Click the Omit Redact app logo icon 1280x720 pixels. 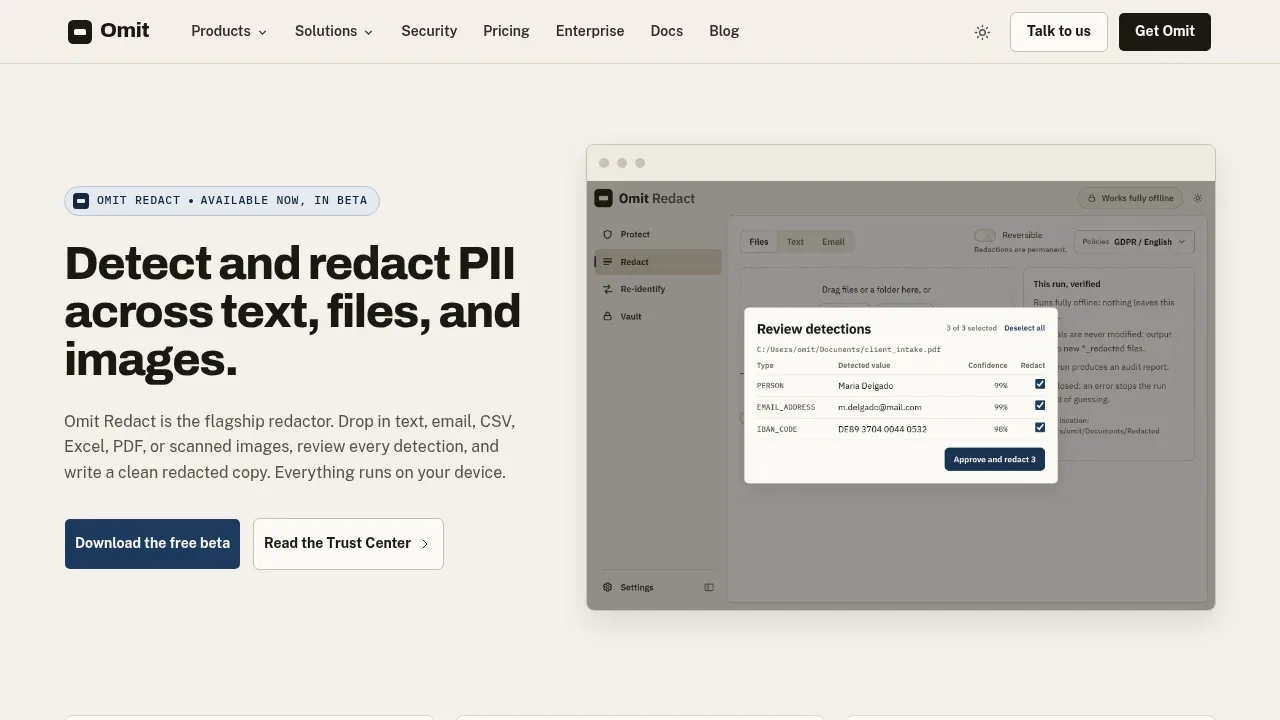[603, 198]
